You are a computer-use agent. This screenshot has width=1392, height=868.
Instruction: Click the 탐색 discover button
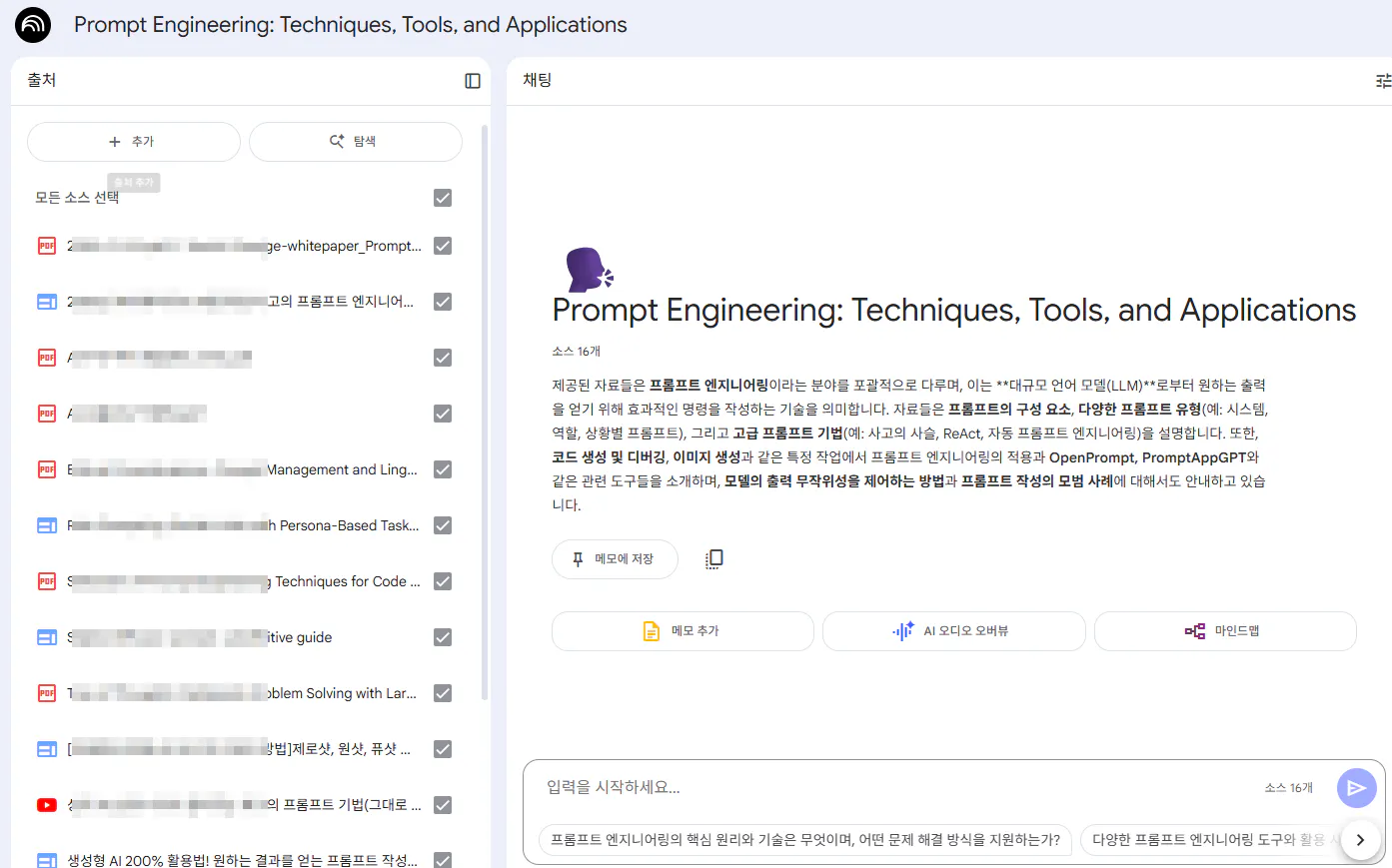click(356, 142)
